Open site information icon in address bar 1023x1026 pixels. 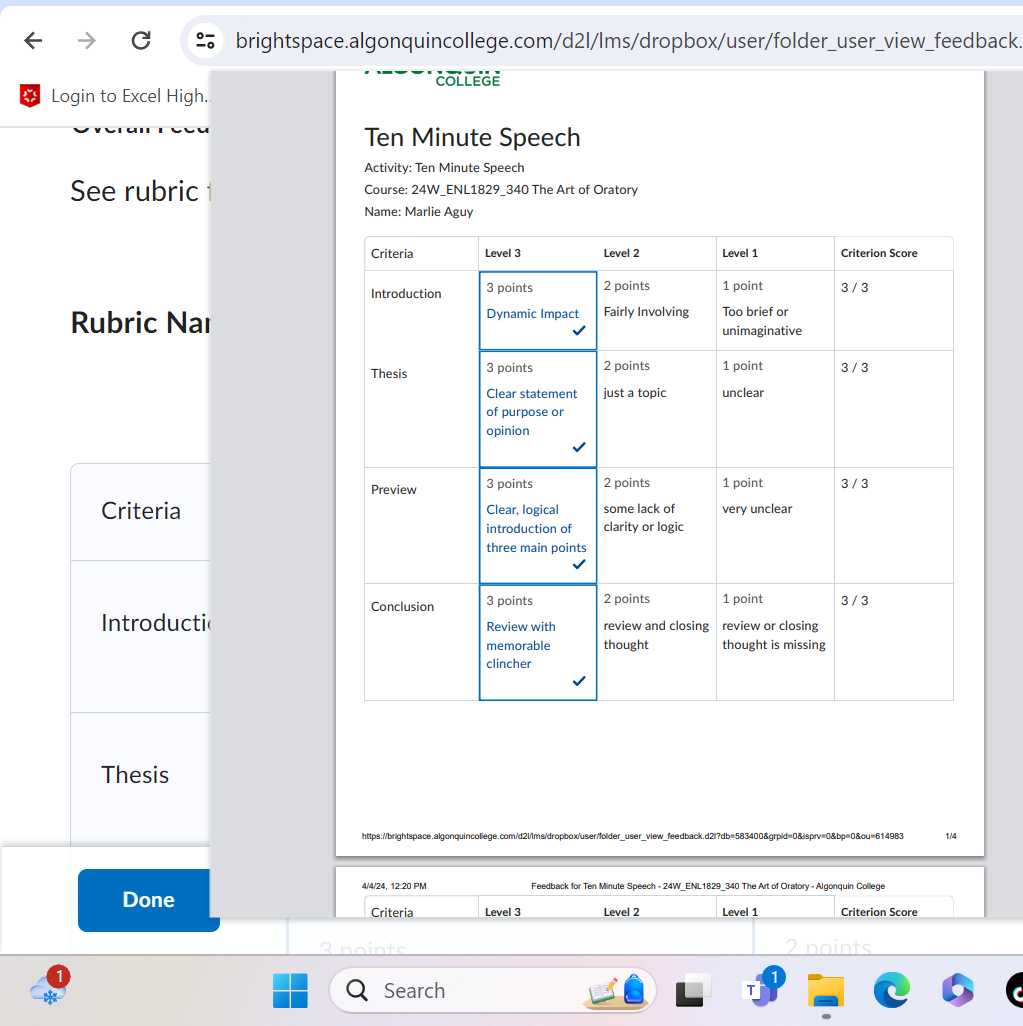tap(206, 41)
